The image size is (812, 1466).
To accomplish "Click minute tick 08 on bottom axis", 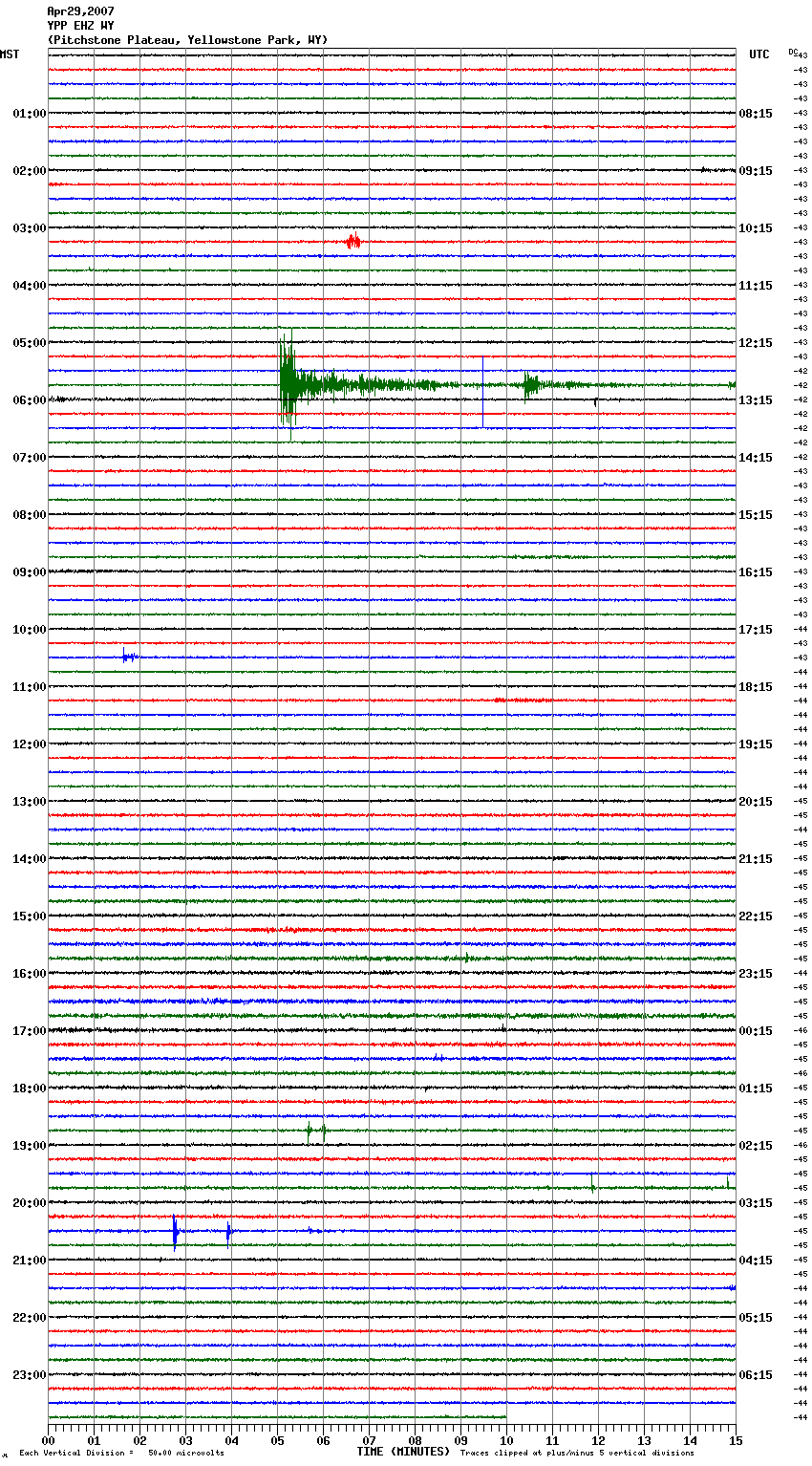I will tap(415, 1440).
